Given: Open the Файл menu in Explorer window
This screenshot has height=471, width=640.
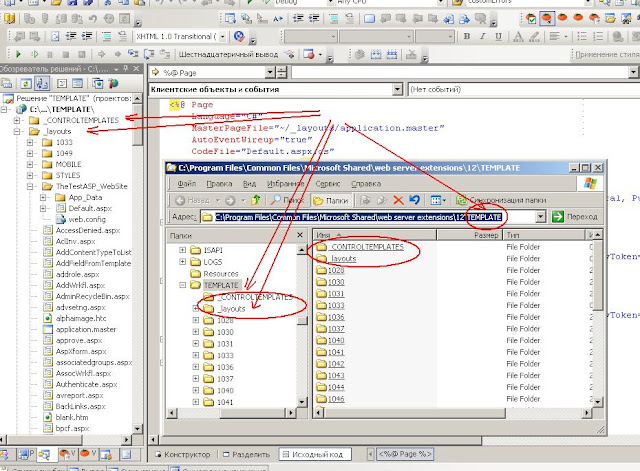Looking at the screenshot, I should pyautogui.click(x=187, y=184).
